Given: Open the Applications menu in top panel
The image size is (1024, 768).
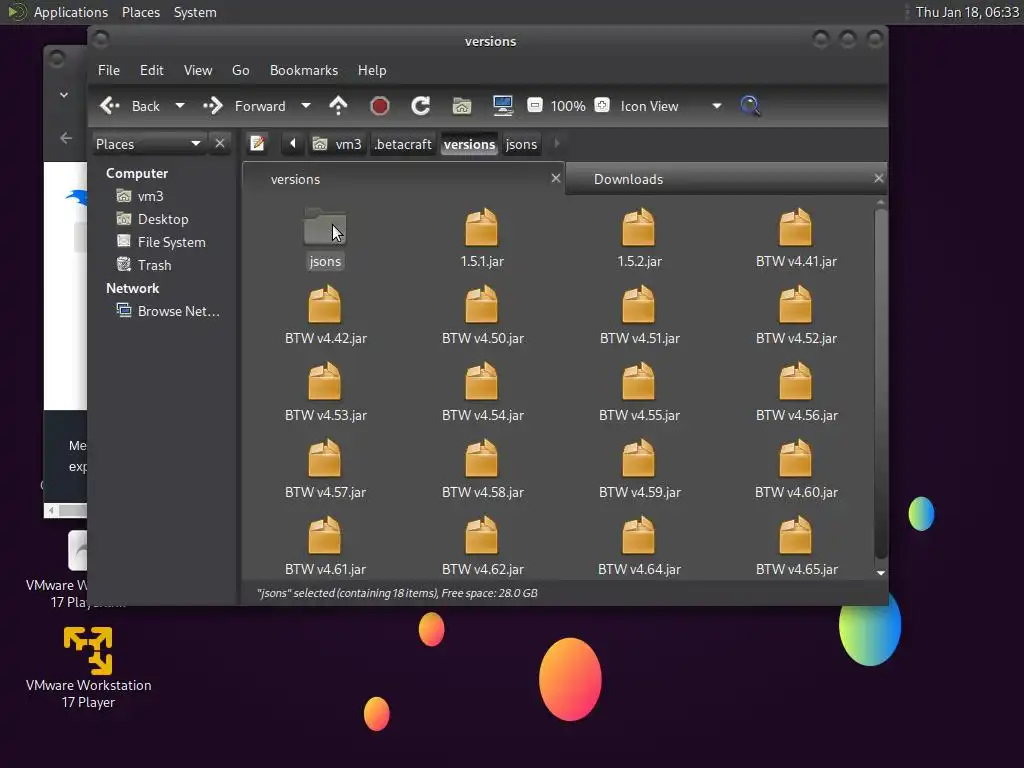Looking at the screenshot, I should coord(70,12).
